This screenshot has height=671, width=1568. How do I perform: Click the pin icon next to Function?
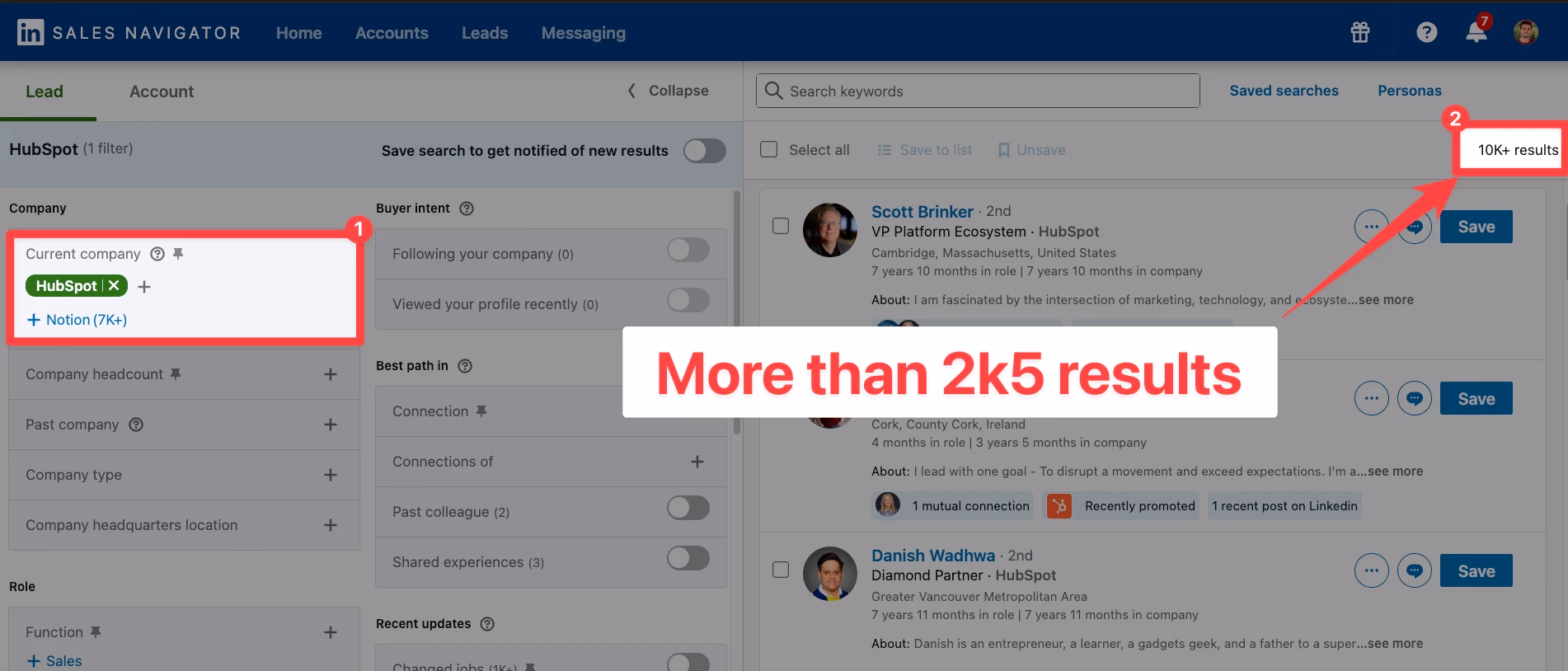coord(96,632)
